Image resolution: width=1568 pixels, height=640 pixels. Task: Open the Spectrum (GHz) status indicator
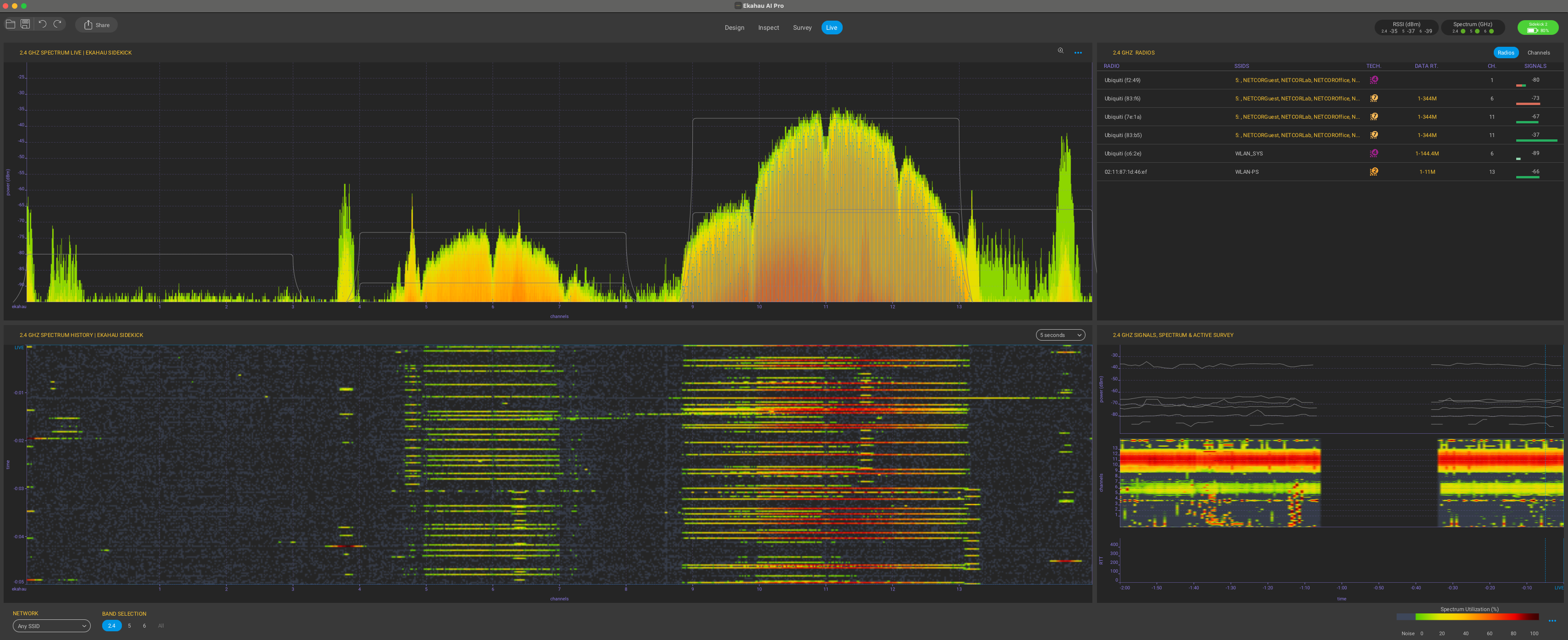(1472, 28)
